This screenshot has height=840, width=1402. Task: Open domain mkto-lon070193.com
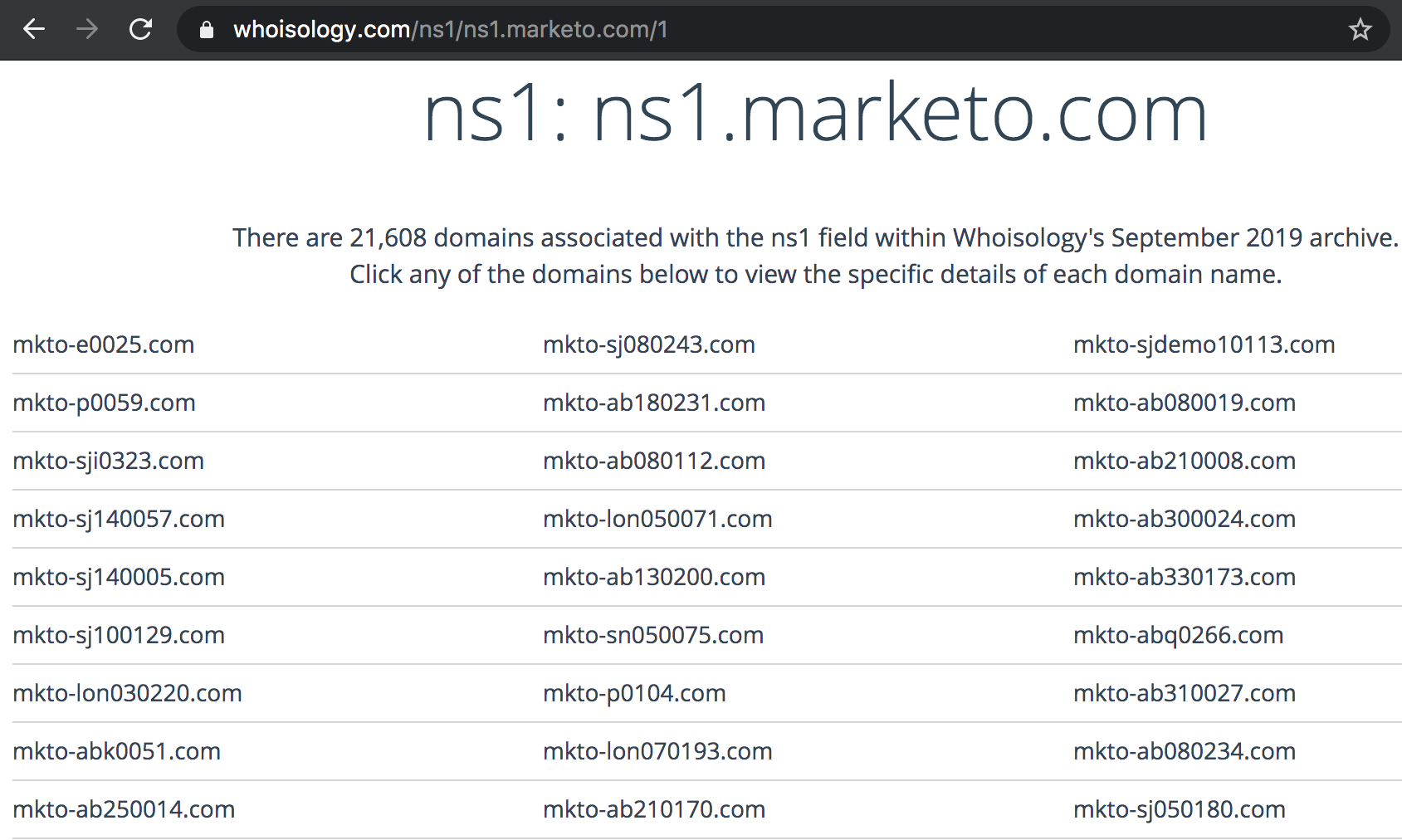coord(658,751)
